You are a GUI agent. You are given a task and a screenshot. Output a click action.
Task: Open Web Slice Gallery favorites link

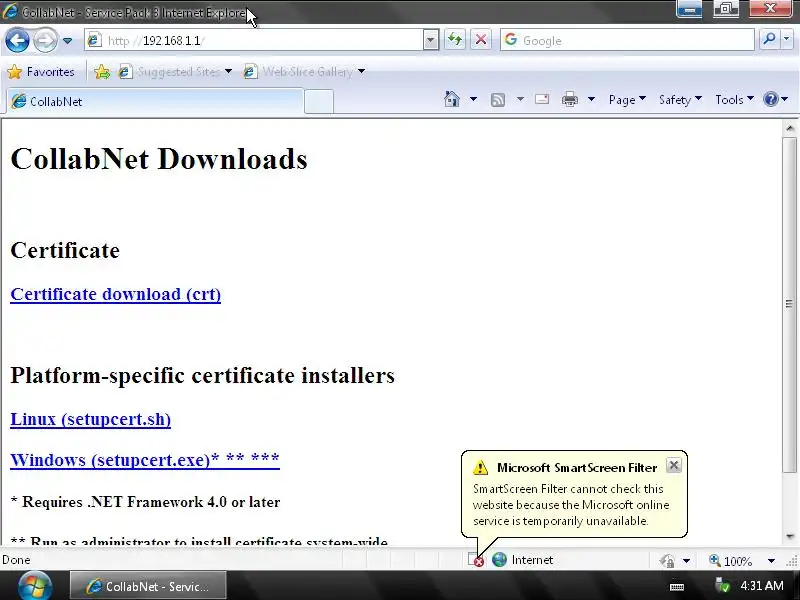304,72
